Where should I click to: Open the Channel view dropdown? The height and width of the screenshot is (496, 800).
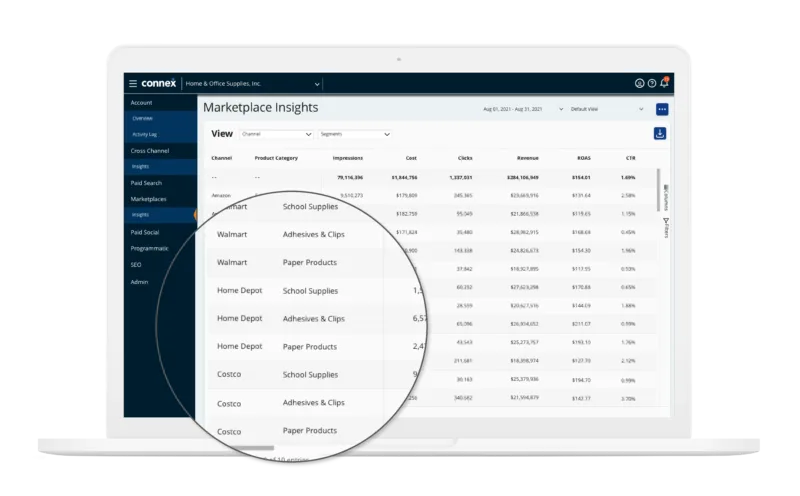pos(276,134)
